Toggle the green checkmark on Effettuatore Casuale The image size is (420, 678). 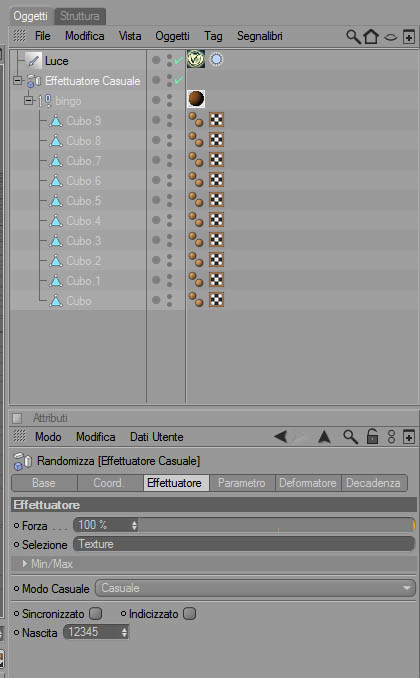pos(179,80)
